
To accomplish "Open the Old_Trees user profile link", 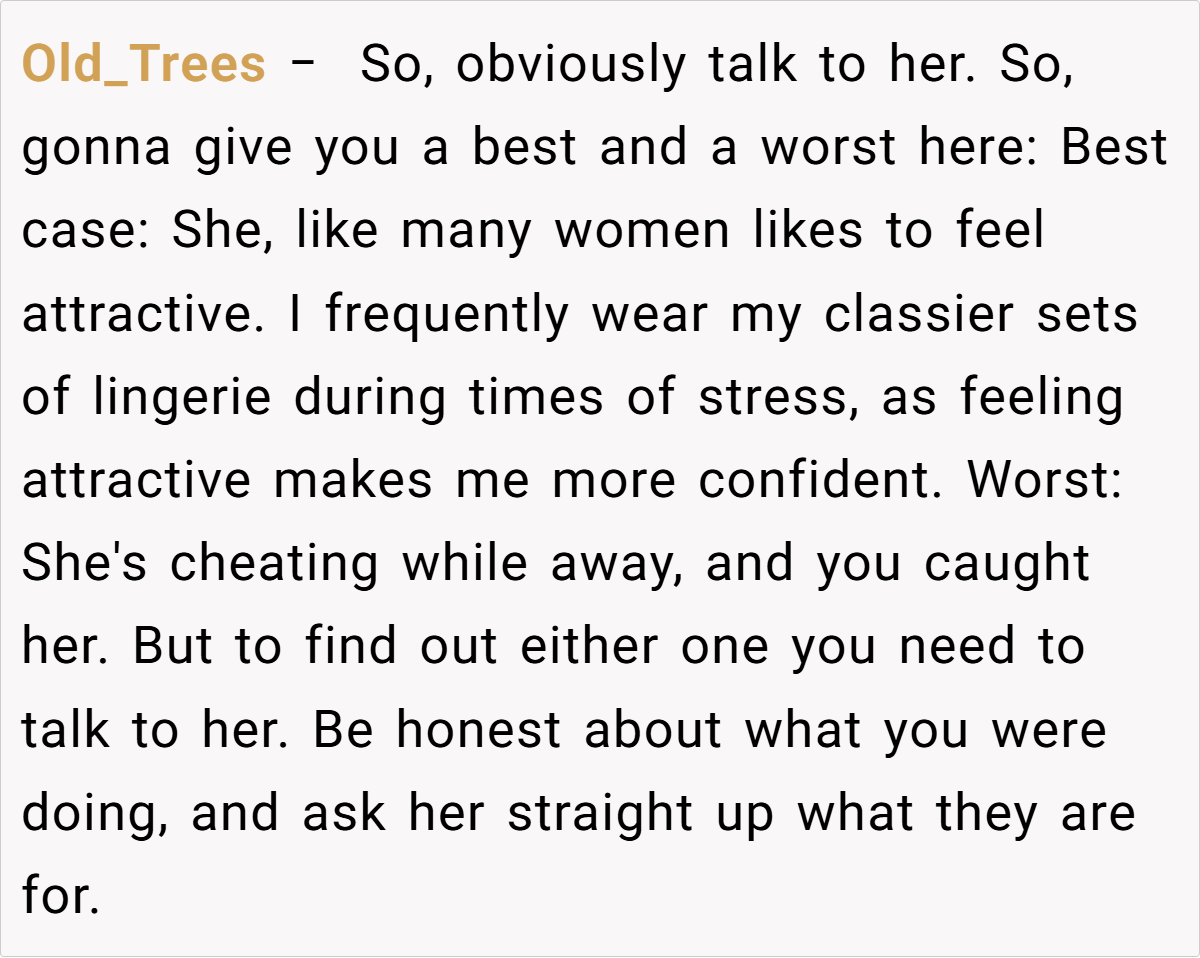I will (x=143, y=65).
